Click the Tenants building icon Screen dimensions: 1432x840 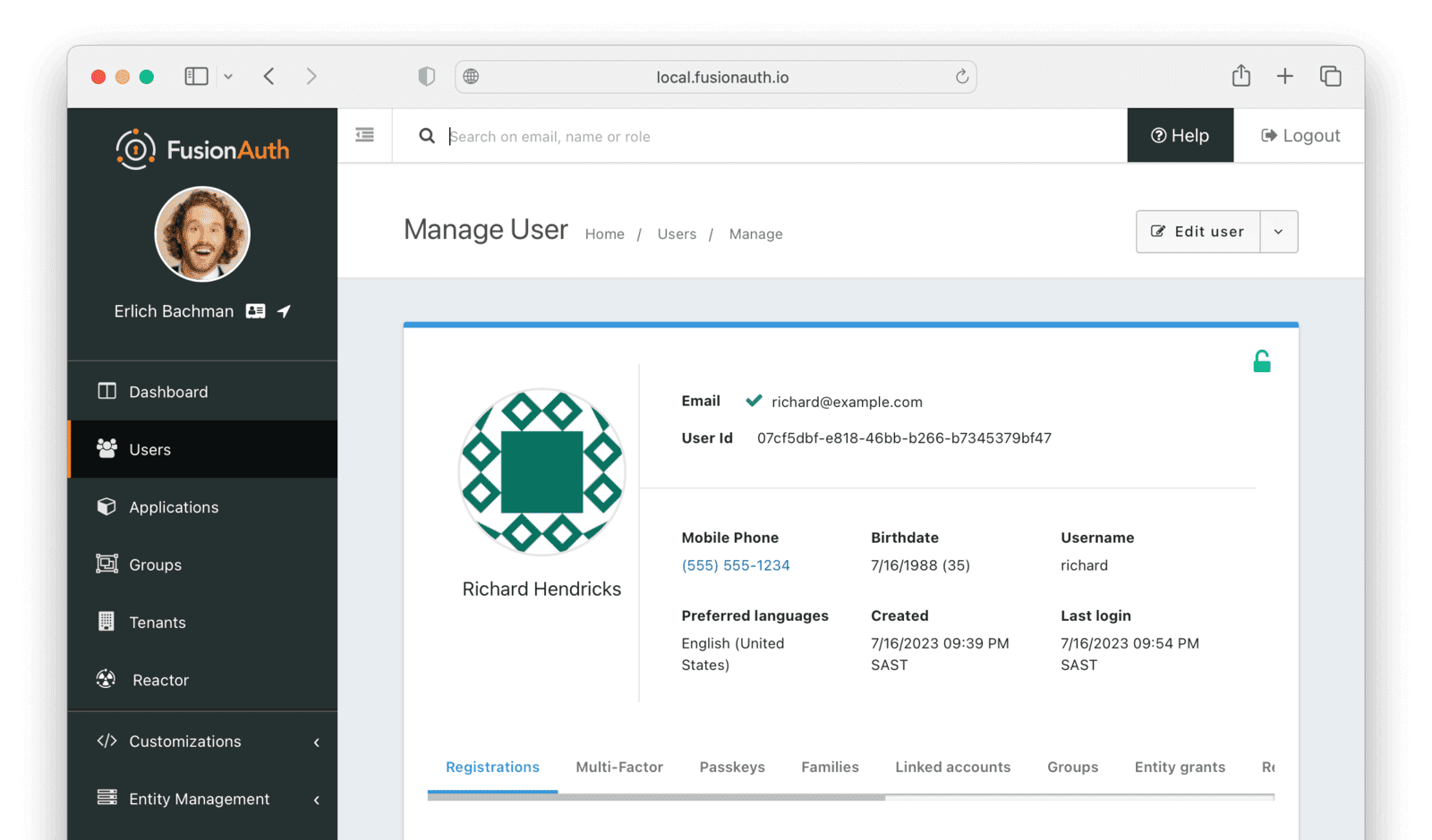[x=107, y=621]
